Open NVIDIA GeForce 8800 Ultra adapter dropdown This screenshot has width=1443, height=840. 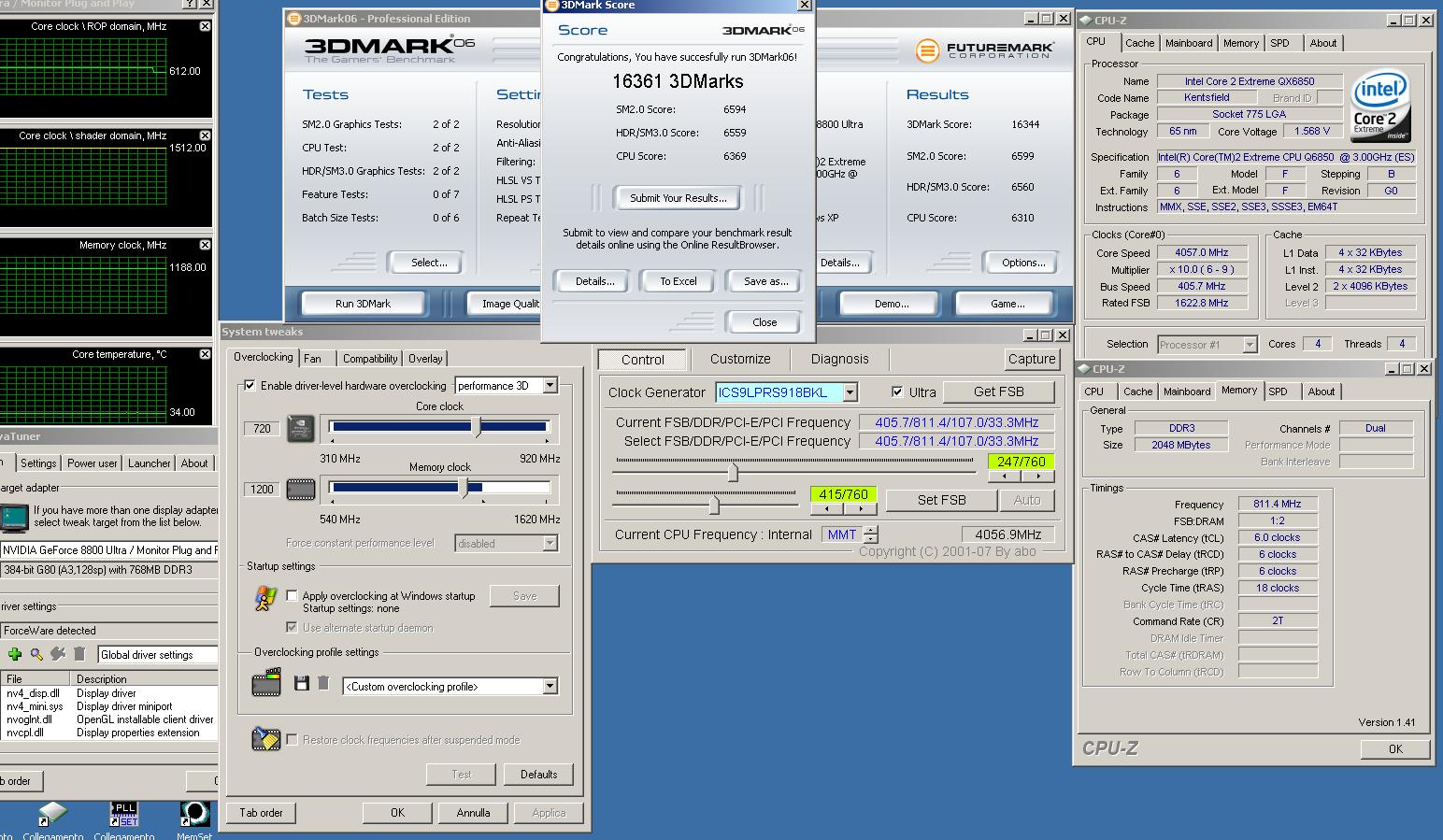click(108, 550)
